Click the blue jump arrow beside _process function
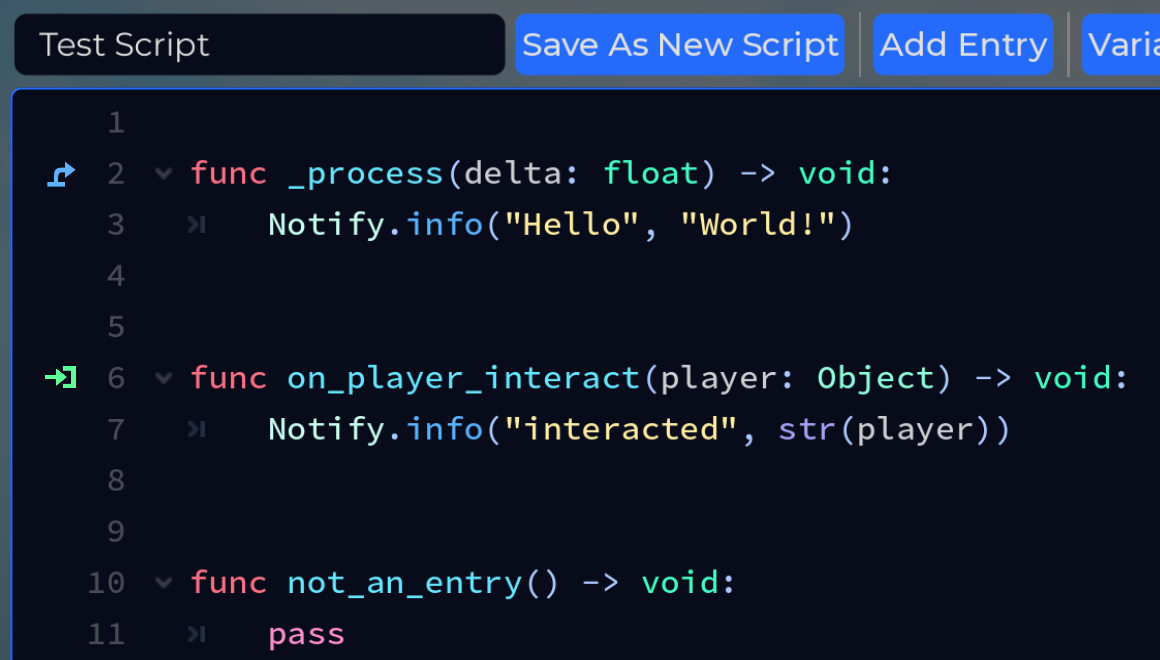 click(59, 173)
